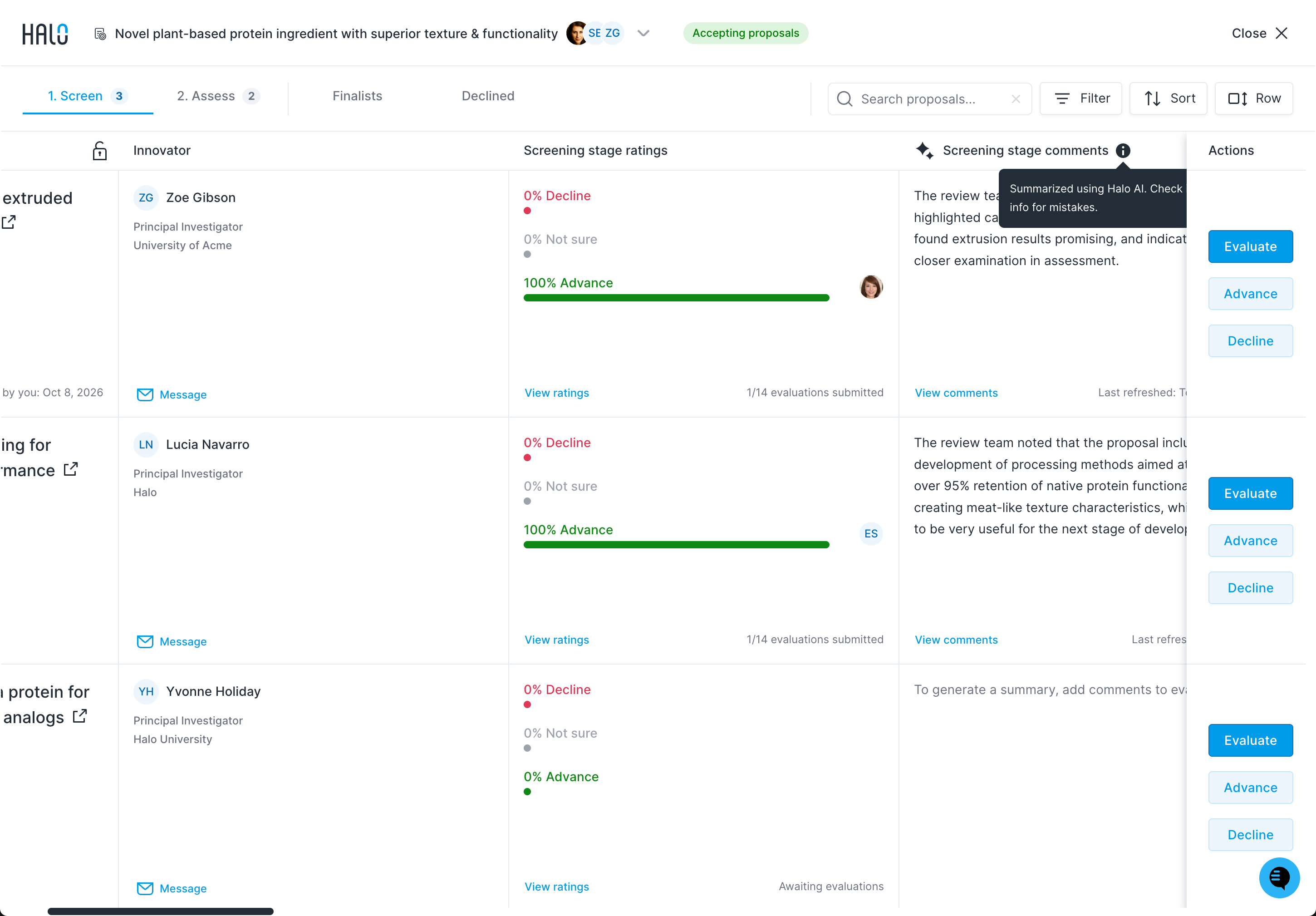Click the ZG reviewer avatar in header
Image resolution: width=1316 pixels, height=916 pixels.
coord(613,33)
